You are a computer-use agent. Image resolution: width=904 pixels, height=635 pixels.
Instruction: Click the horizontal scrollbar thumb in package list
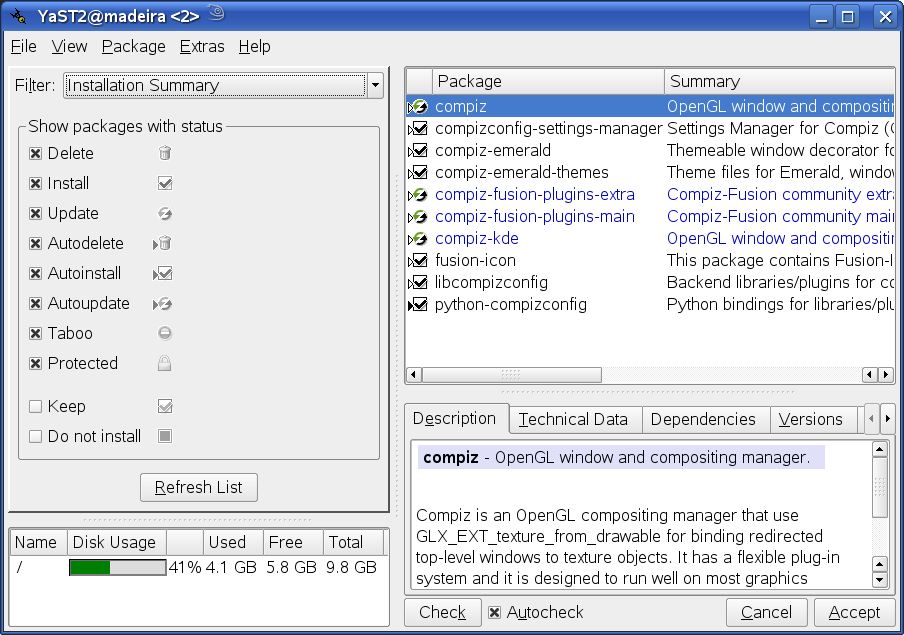point(511,375)
